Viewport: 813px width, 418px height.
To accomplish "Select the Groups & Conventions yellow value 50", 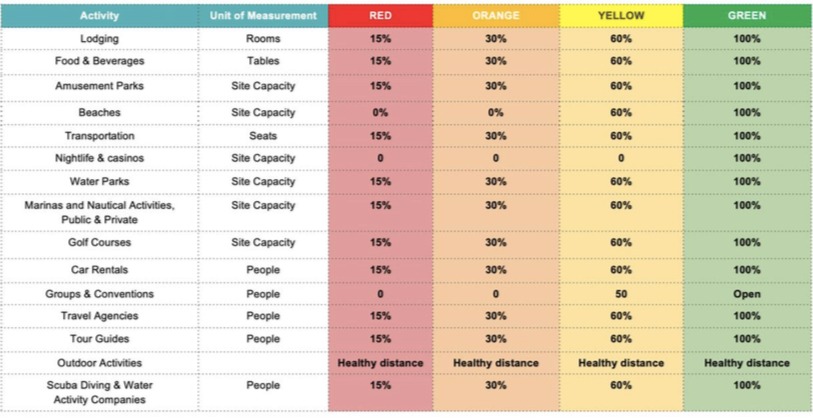I will [621, 294].
